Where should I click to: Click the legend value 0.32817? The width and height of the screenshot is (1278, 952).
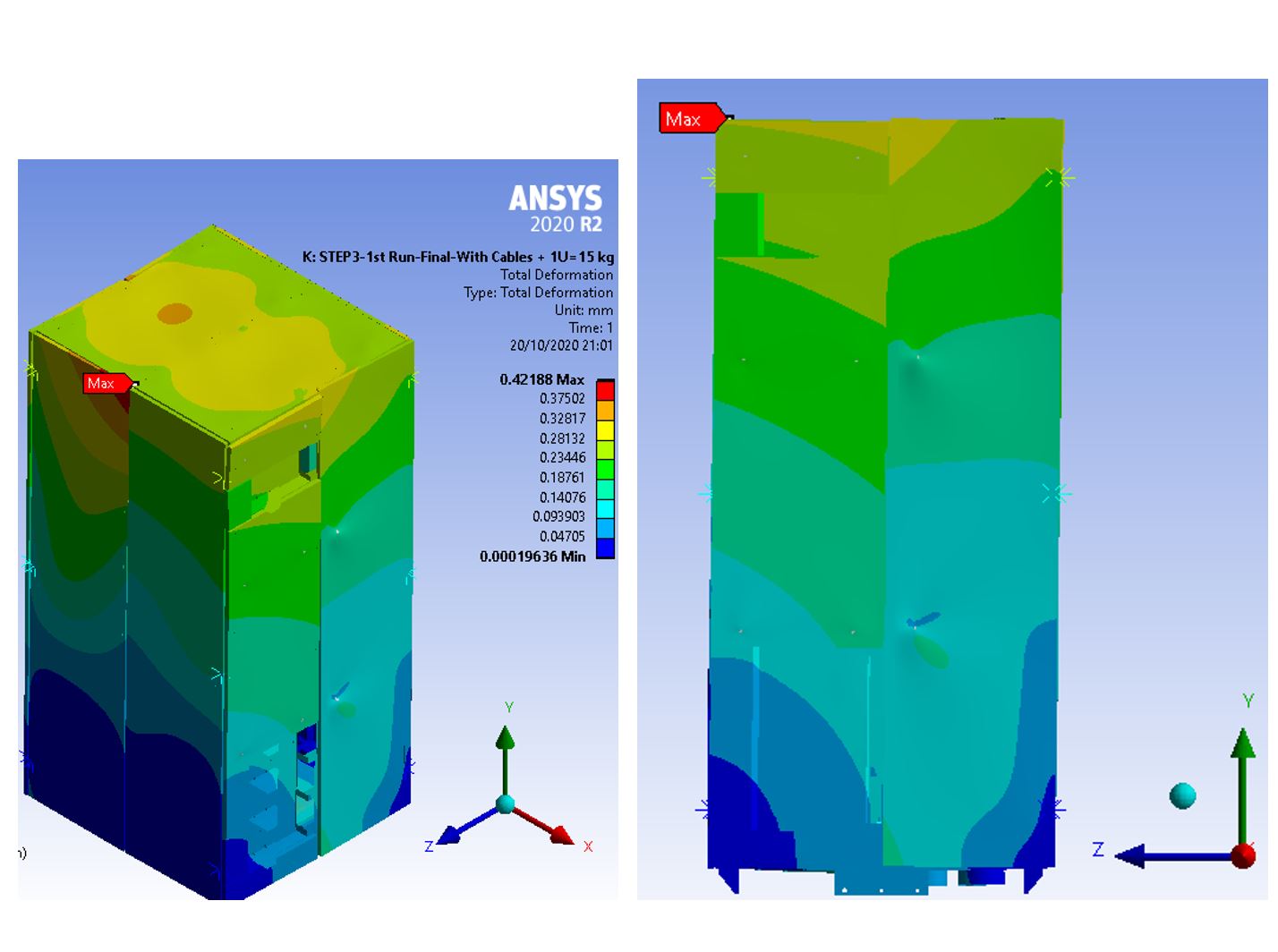point(562,419)
